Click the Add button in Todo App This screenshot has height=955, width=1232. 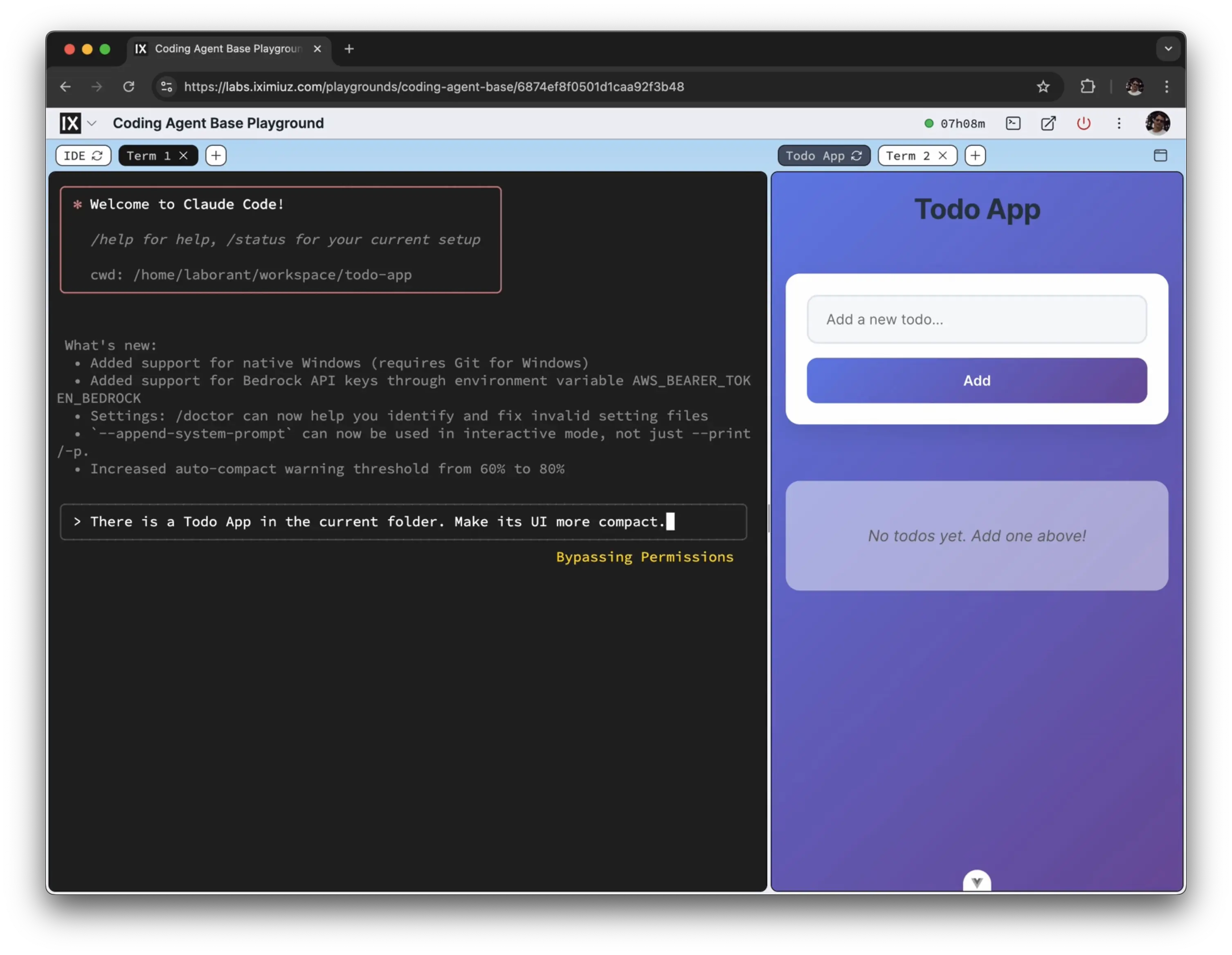coord(976,381)
